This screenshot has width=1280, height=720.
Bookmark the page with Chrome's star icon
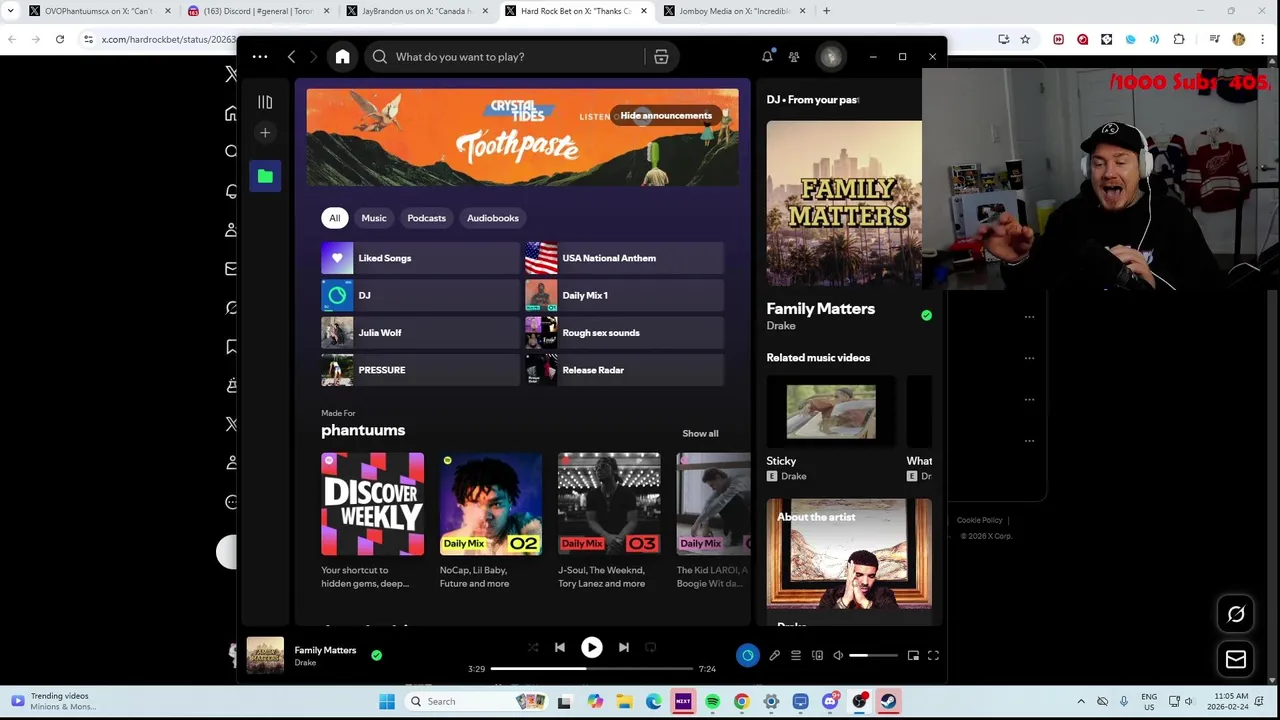1025,39
